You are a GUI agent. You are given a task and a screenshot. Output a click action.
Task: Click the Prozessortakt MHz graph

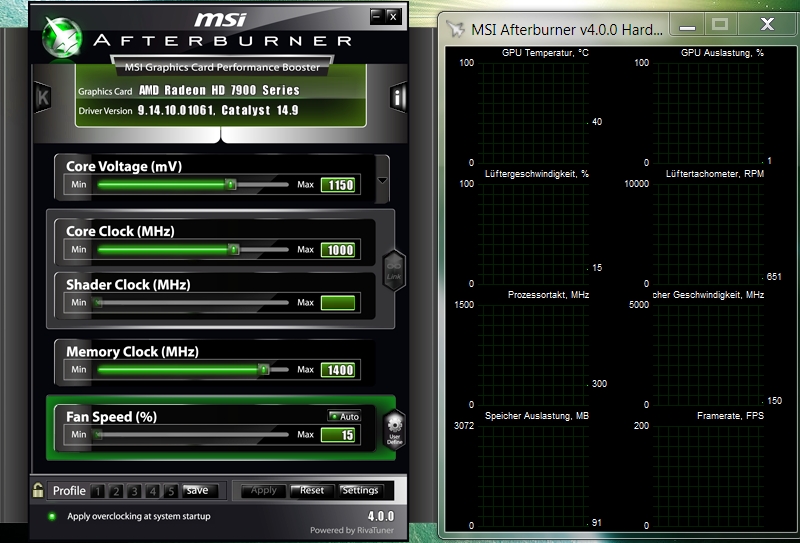[532, 354]
